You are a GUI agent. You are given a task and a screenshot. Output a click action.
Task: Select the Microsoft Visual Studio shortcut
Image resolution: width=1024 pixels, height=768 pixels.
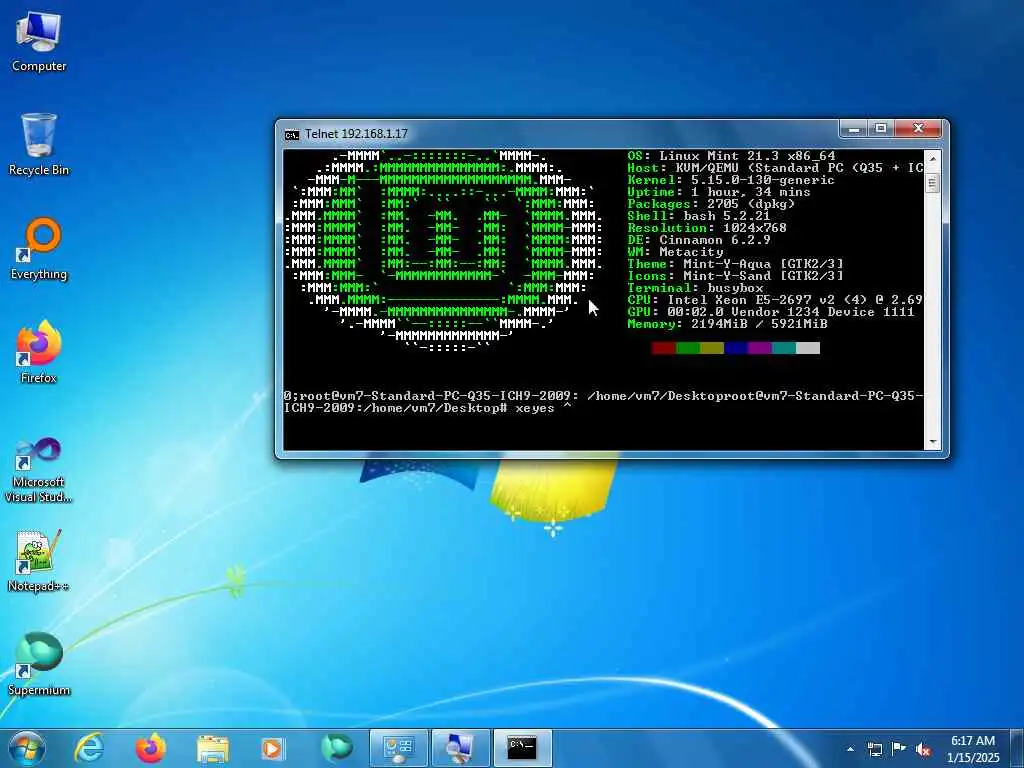pos(39,470)
